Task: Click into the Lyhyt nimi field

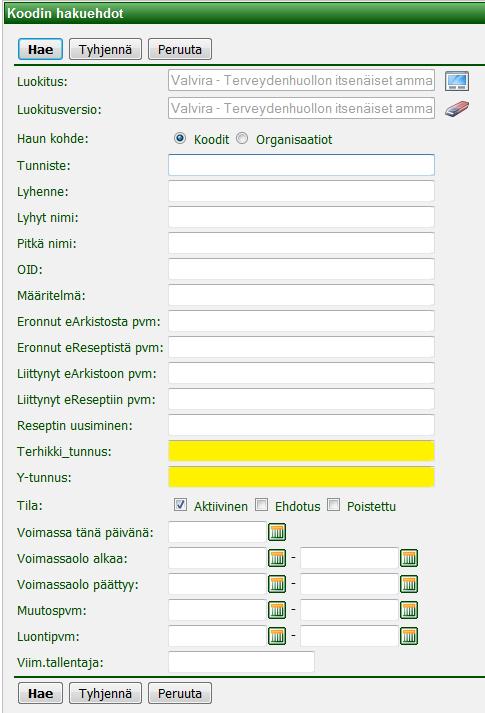Action: point(301,217)
